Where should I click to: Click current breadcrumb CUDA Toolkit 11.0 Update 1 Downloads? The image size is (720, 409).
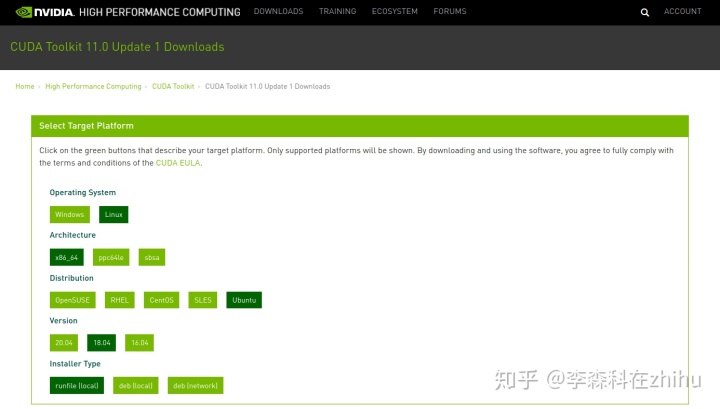click(267, 86)
